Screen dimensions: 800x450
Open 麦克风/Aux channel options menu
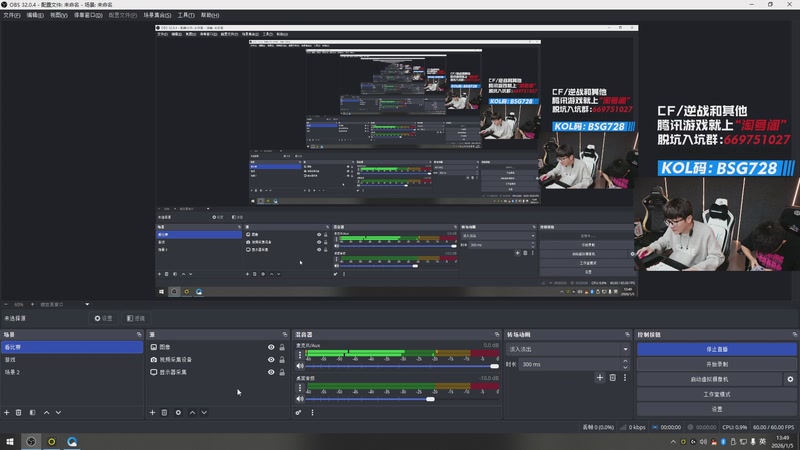[x=300, y=355]
